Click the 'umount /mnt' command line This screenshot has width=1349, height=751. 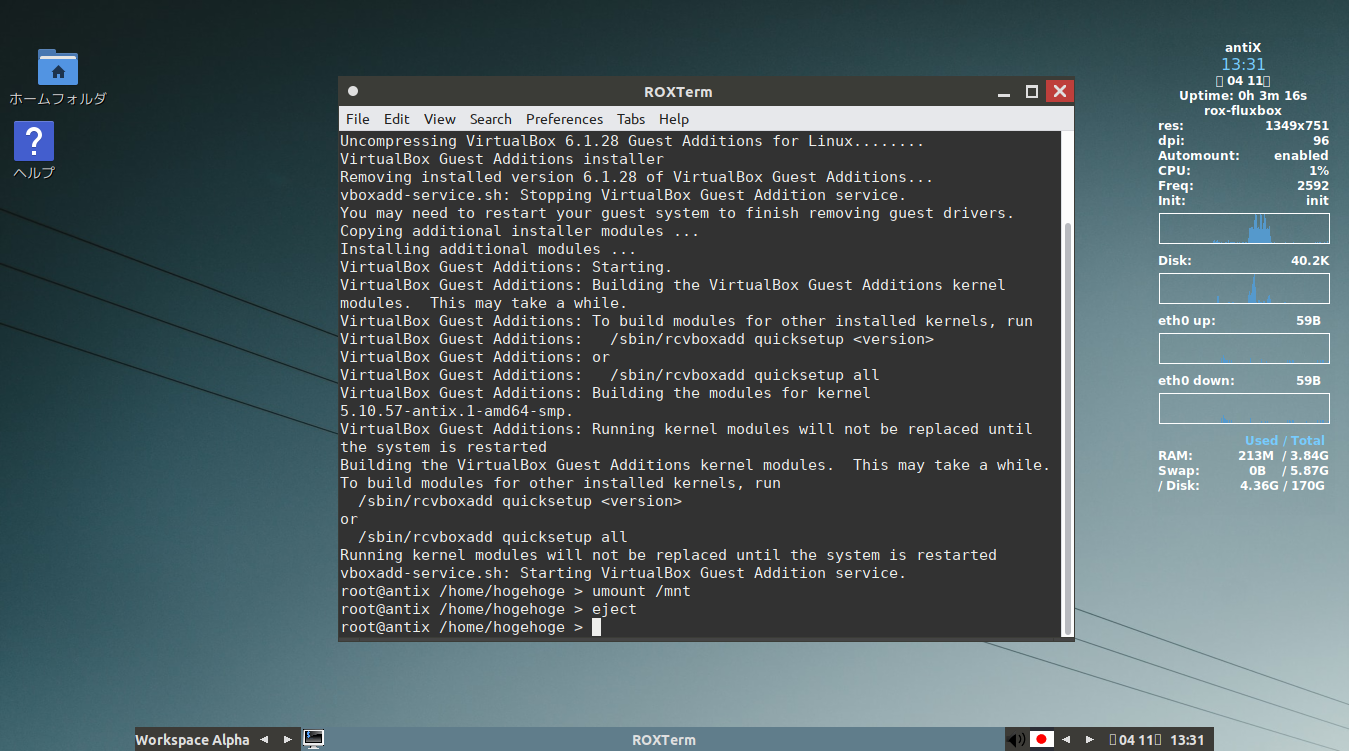515,591
